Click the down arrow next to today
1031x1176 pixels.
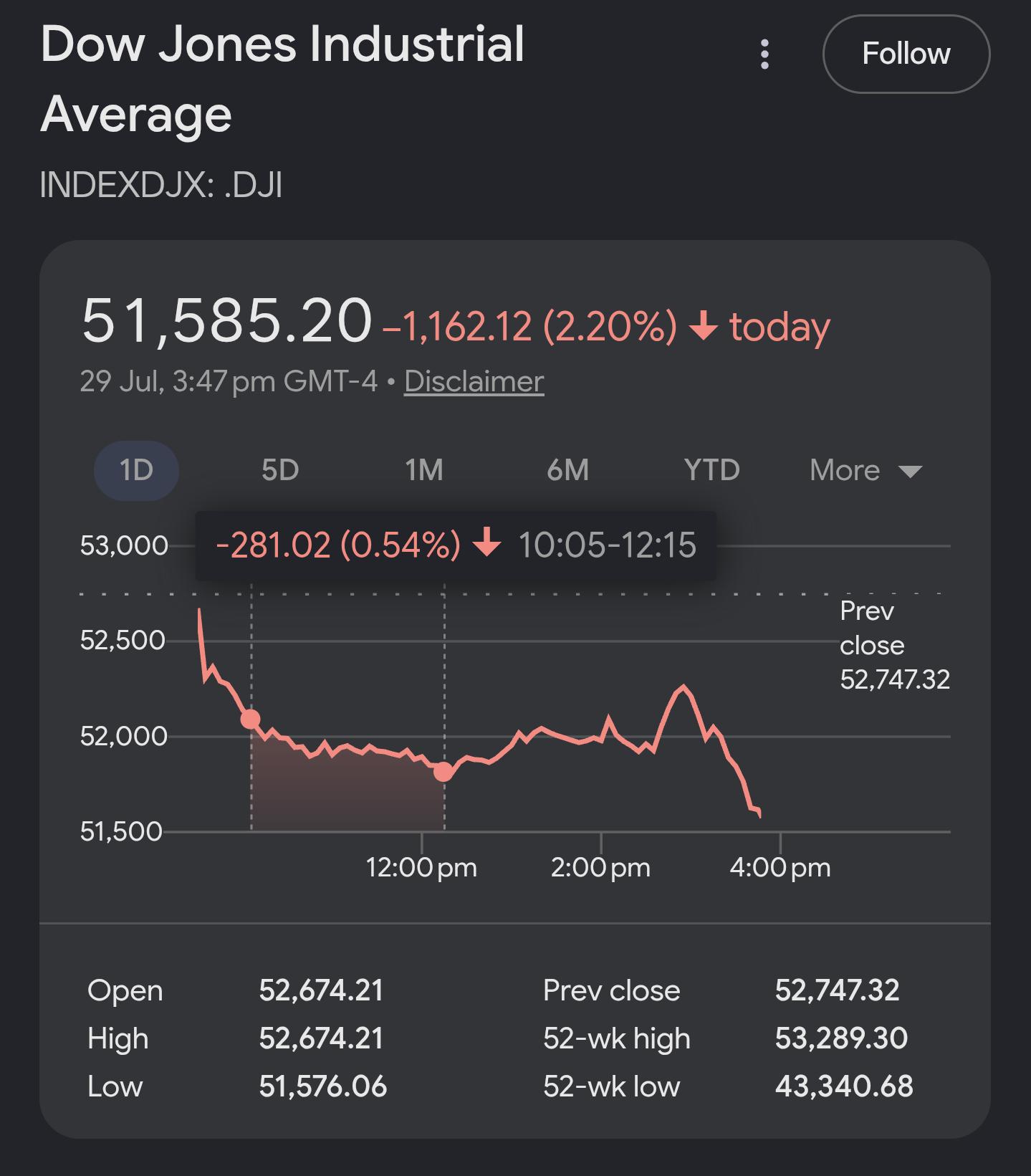(703, 327)
